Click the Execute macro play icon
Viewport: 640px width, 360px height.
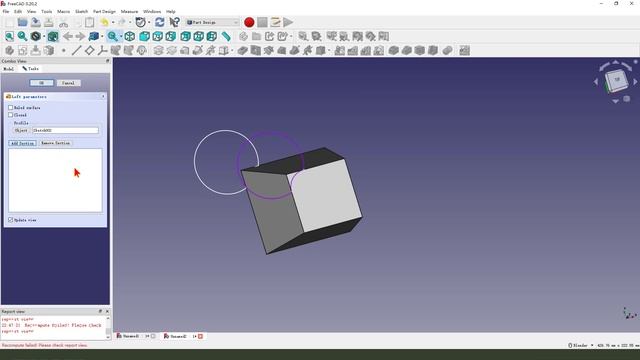[288, 22]
